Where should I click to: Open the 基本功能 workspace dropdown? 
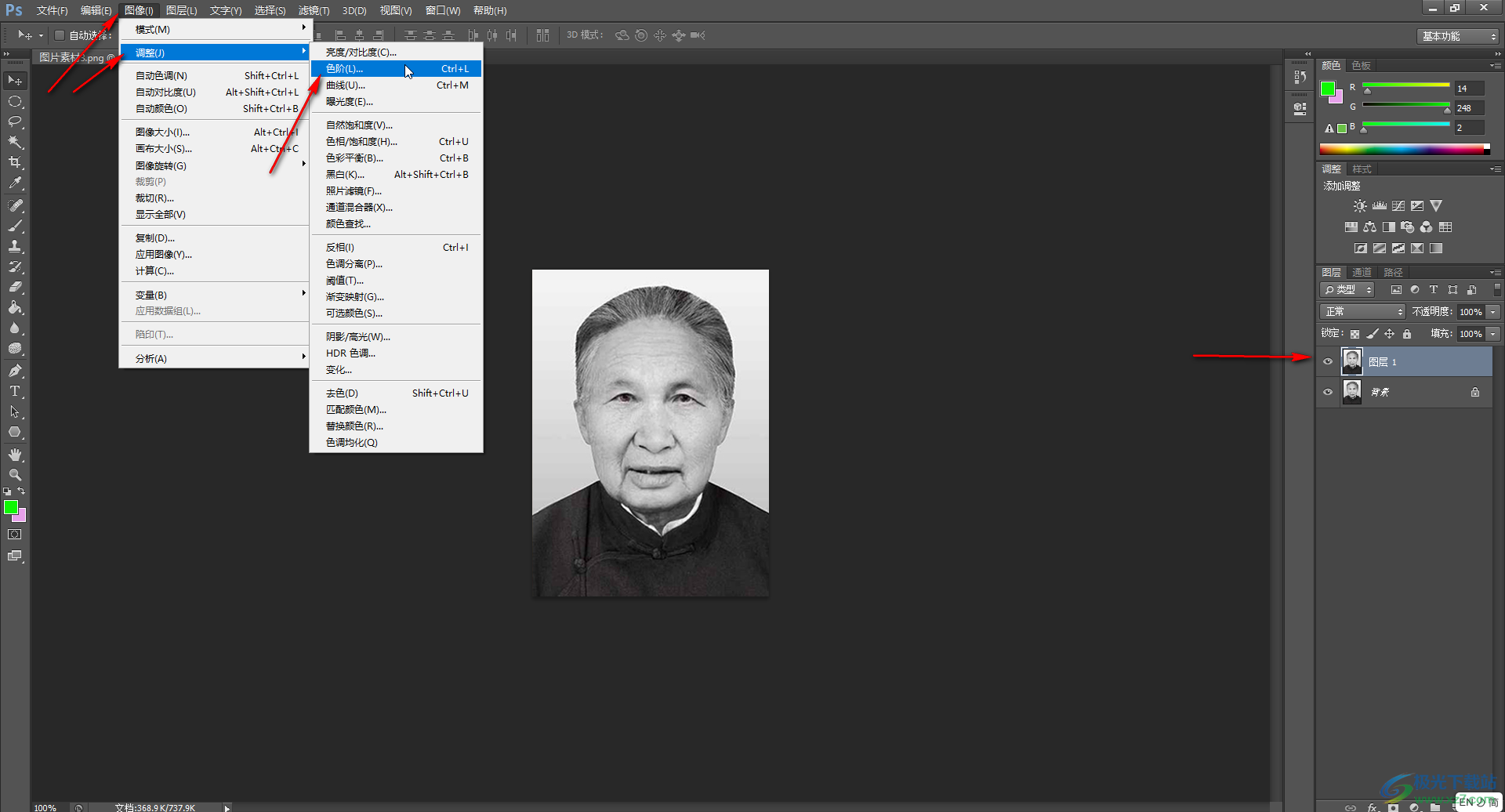[x=1459, y=36]
